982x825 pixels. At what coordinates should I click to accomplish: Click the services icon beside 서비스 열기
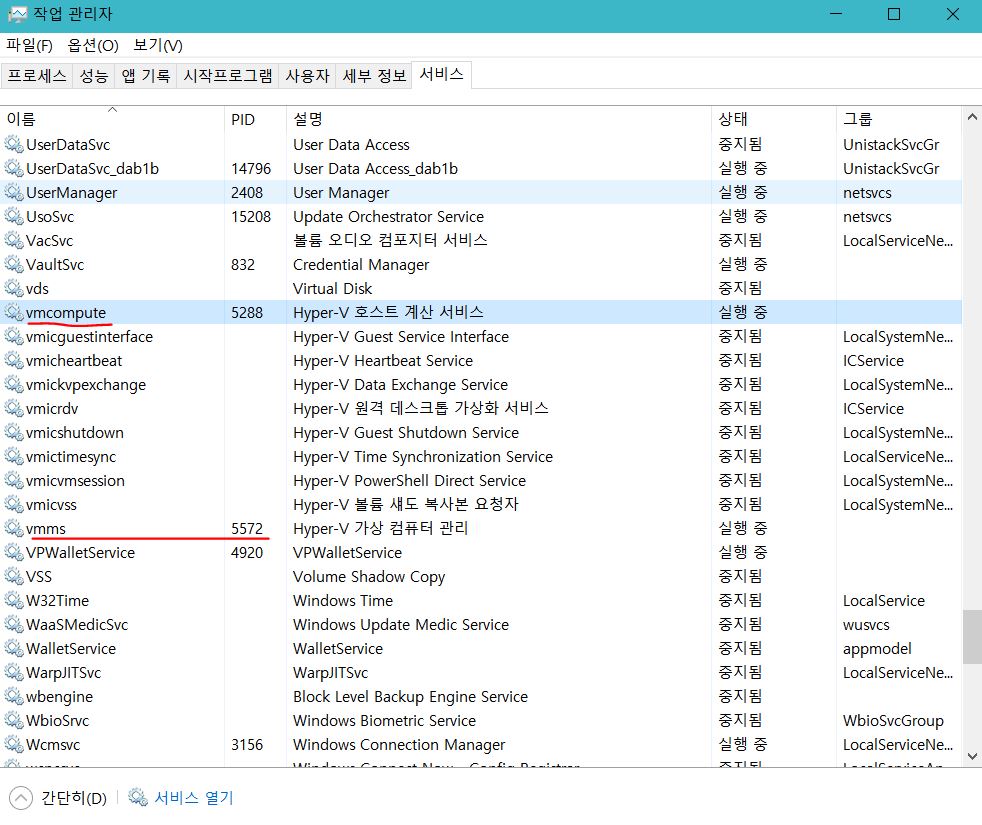pyautogui.click(x=137, y=797)
